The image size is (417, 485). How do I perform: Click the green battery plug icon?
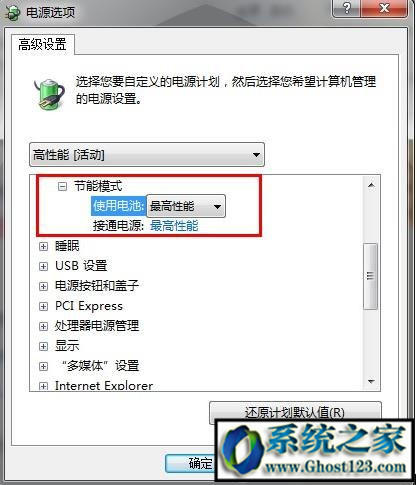pos(49,94)
